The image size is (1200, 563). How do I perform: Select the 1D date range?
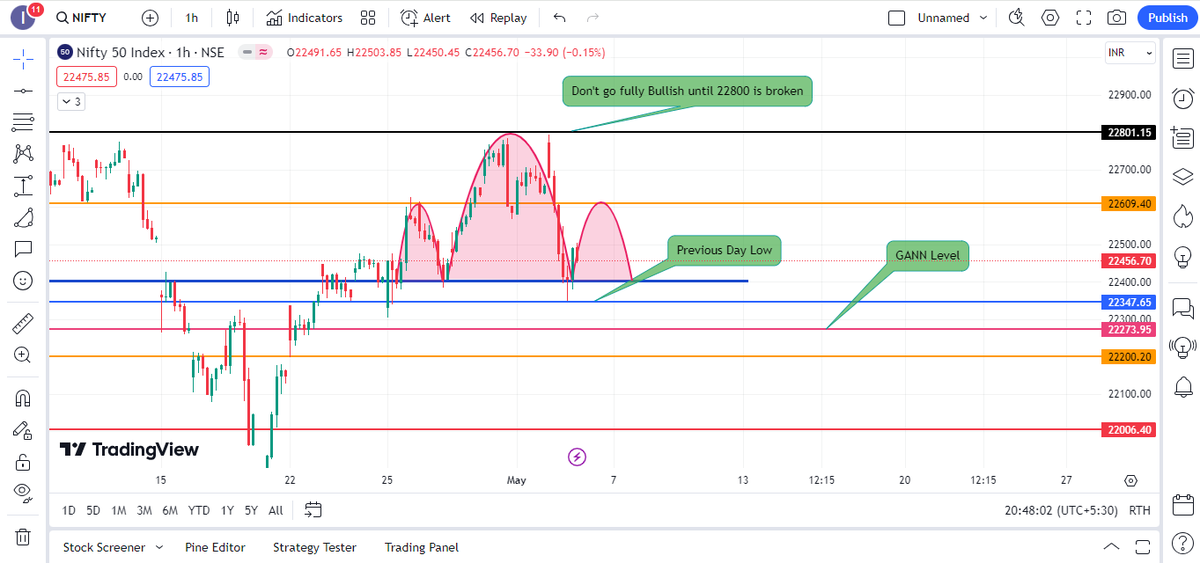(x=69, y=510)
